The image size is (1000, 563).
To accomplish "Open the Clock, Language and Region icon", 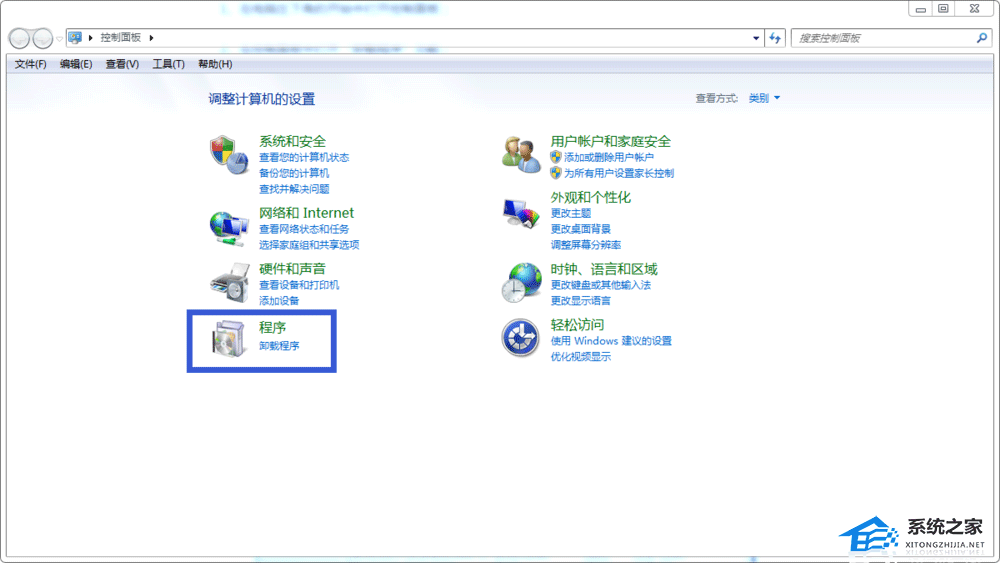I will coord(522,282).
